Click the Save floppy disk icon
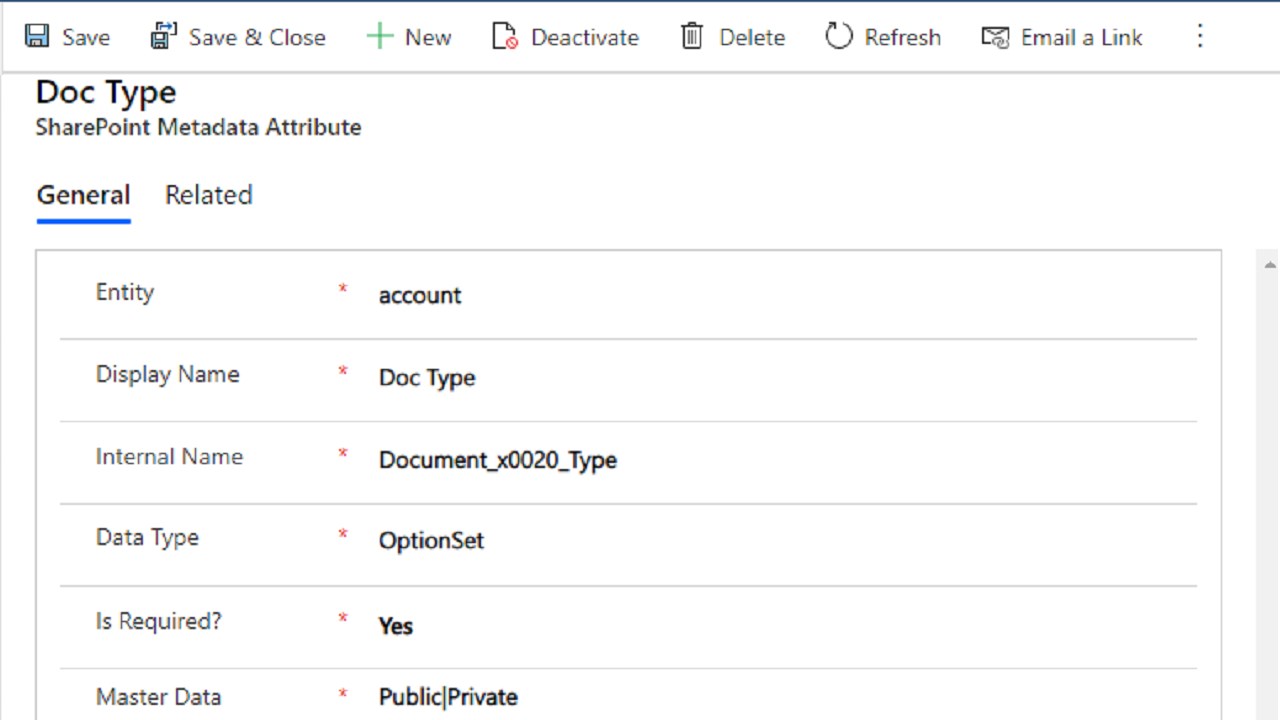Image resolution: width=1280 pixels, height=720 pixels. 37,37
